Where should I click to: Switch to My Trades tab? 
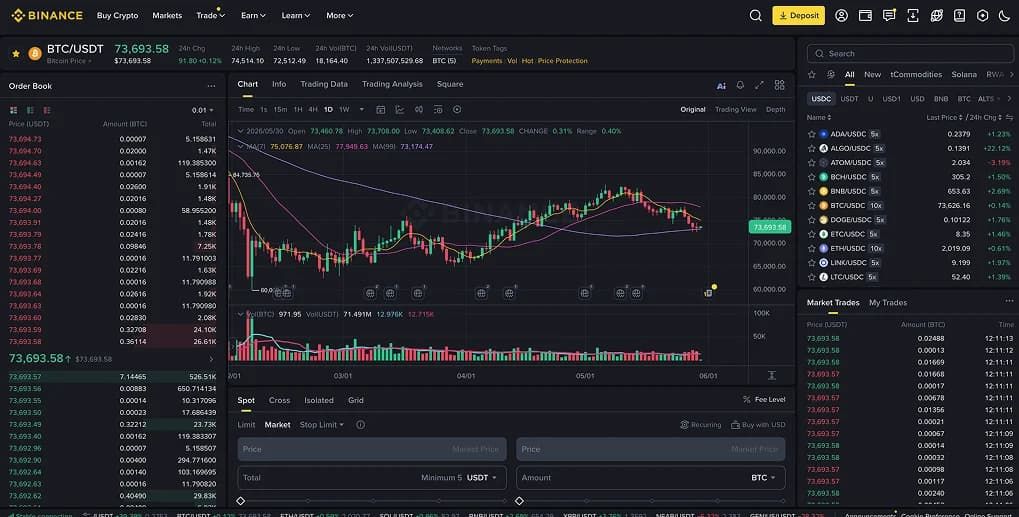click(888, 303)
